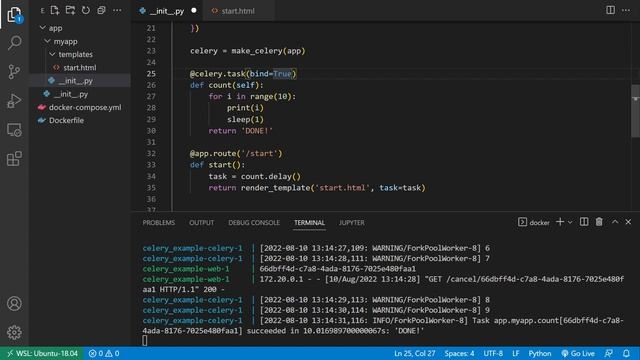Select the TERMINAL tab
The height and width of the screenshot is (360, 640).
point(309,222)
